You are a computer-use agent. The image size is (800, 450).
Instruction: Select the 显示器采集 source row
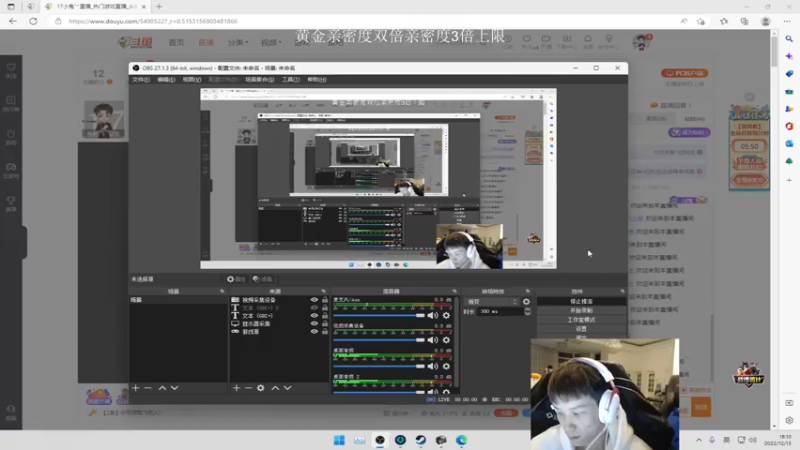tap(280, 323)
